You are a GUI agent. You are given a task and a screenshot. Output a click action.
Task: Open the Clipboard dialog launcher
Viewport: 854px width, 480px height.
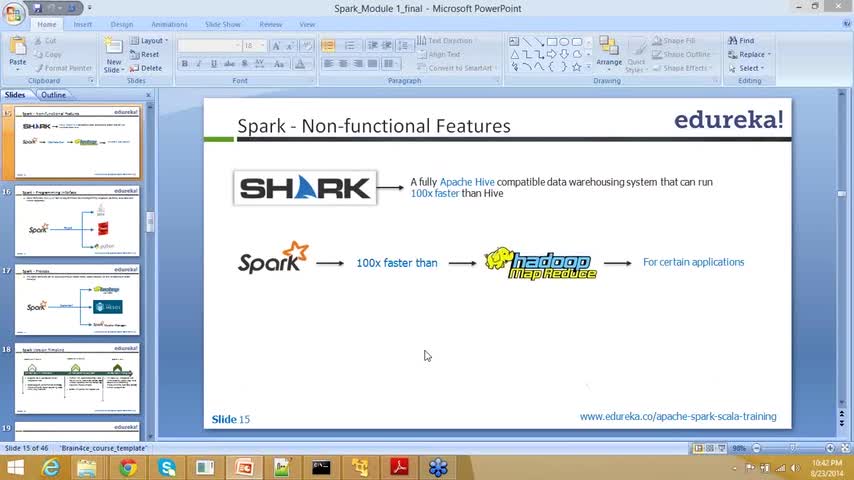[x=91, y=81]
